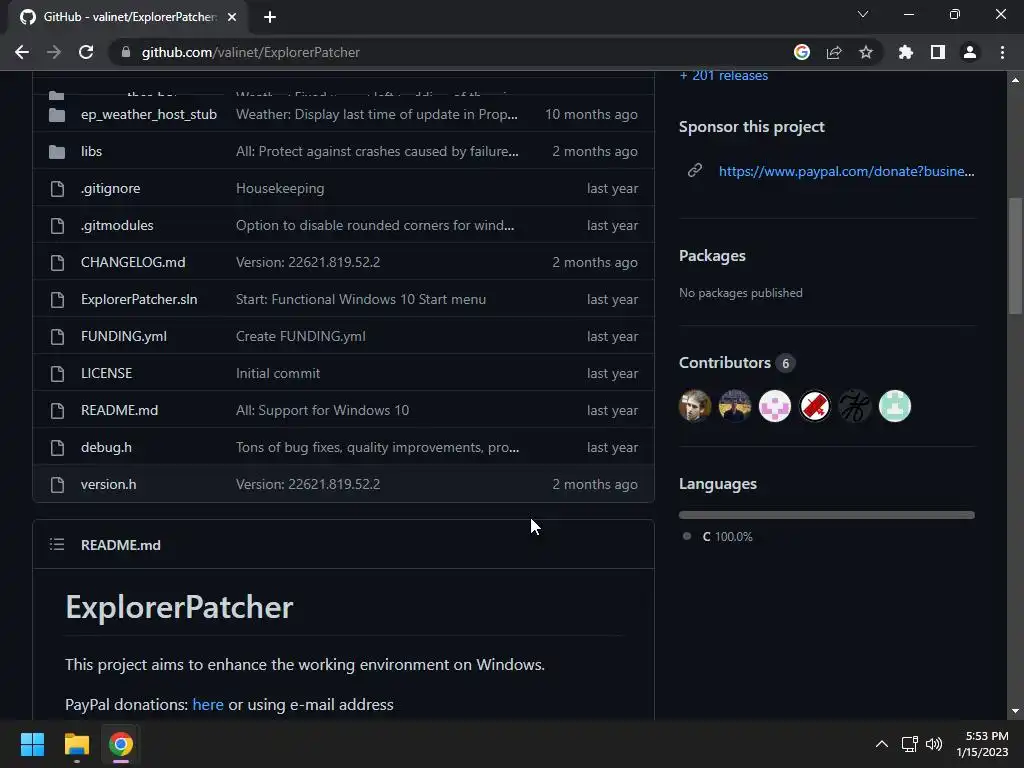Go back using the browser back arrow
The width and height of the screenshot is (1024, 768).
click(x=22, y=52)
